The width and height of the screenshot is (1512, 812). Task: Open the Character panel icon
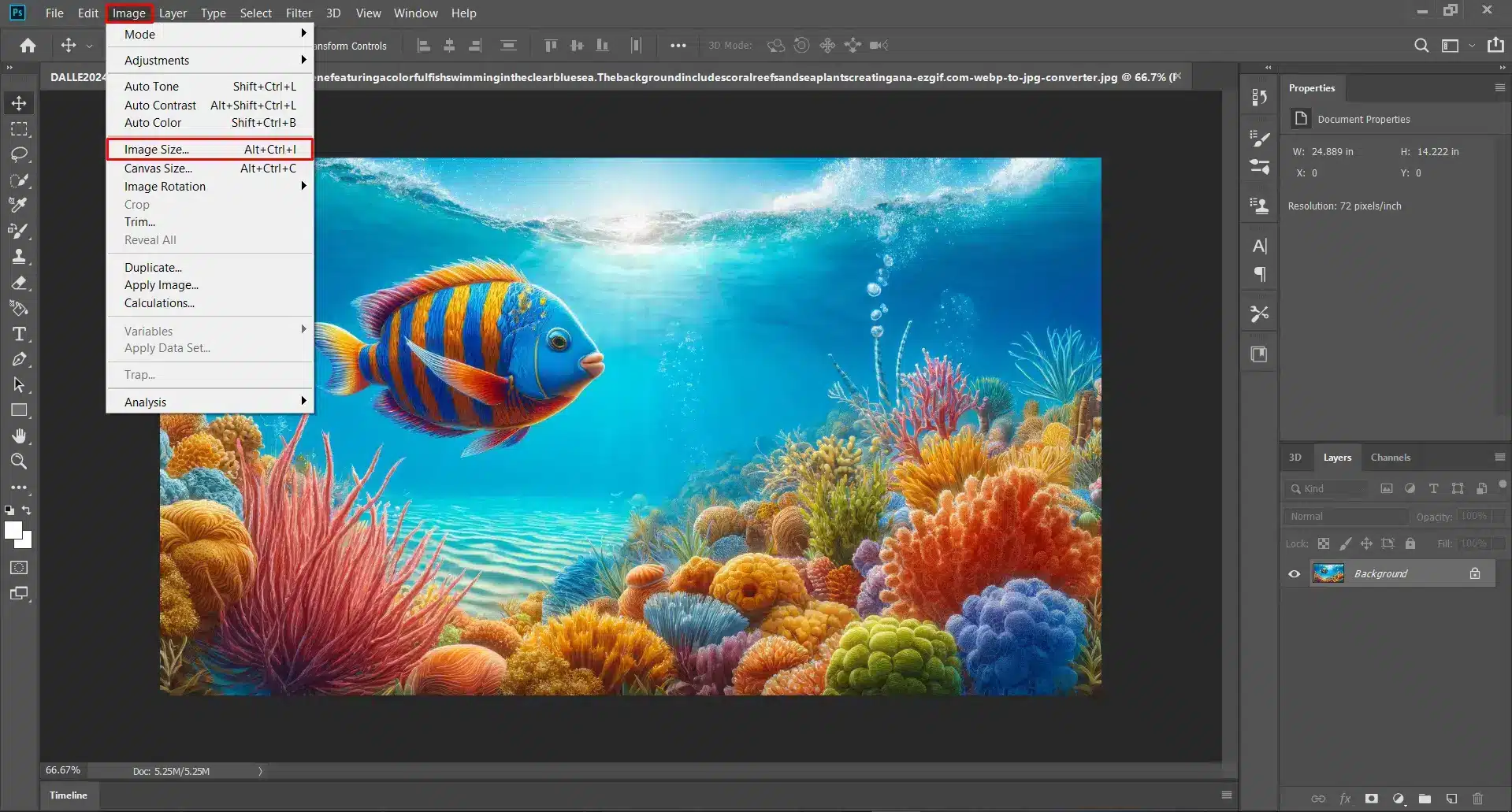1259,247
